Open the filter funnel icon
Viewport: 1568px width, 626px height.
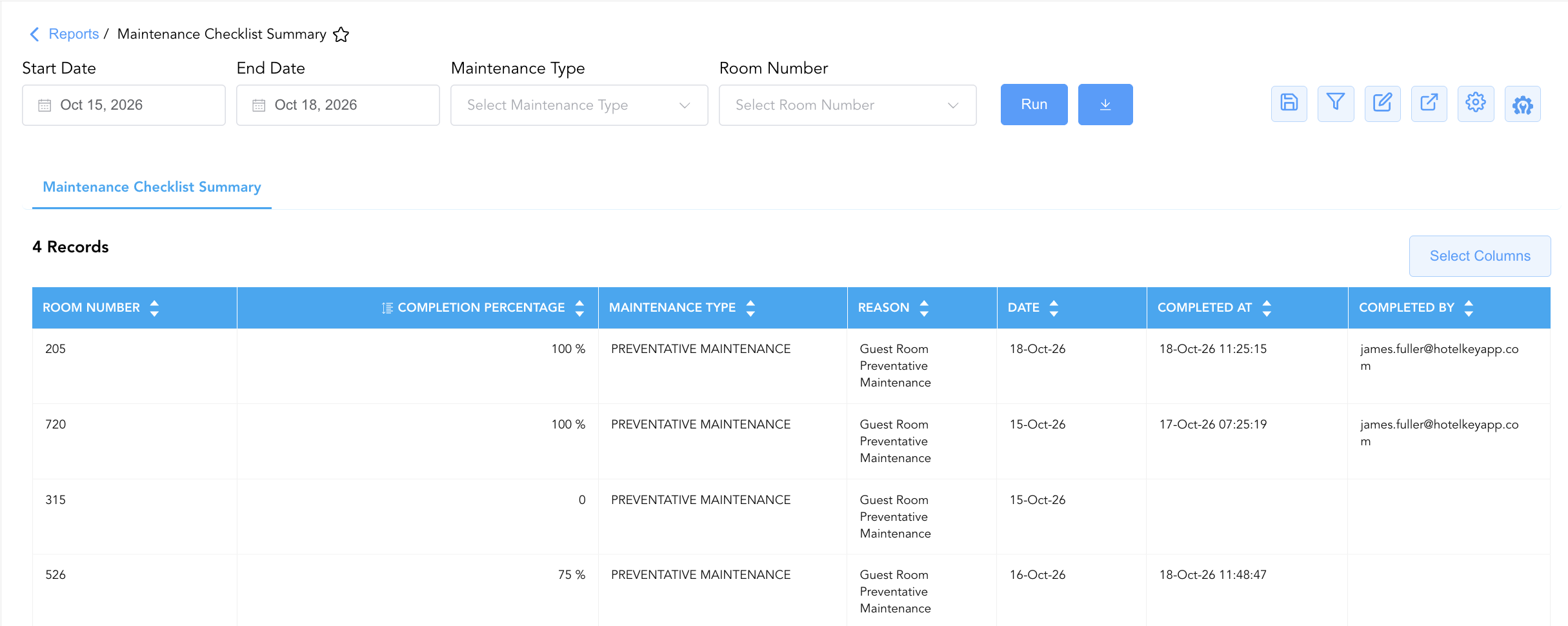point(1335,103)
